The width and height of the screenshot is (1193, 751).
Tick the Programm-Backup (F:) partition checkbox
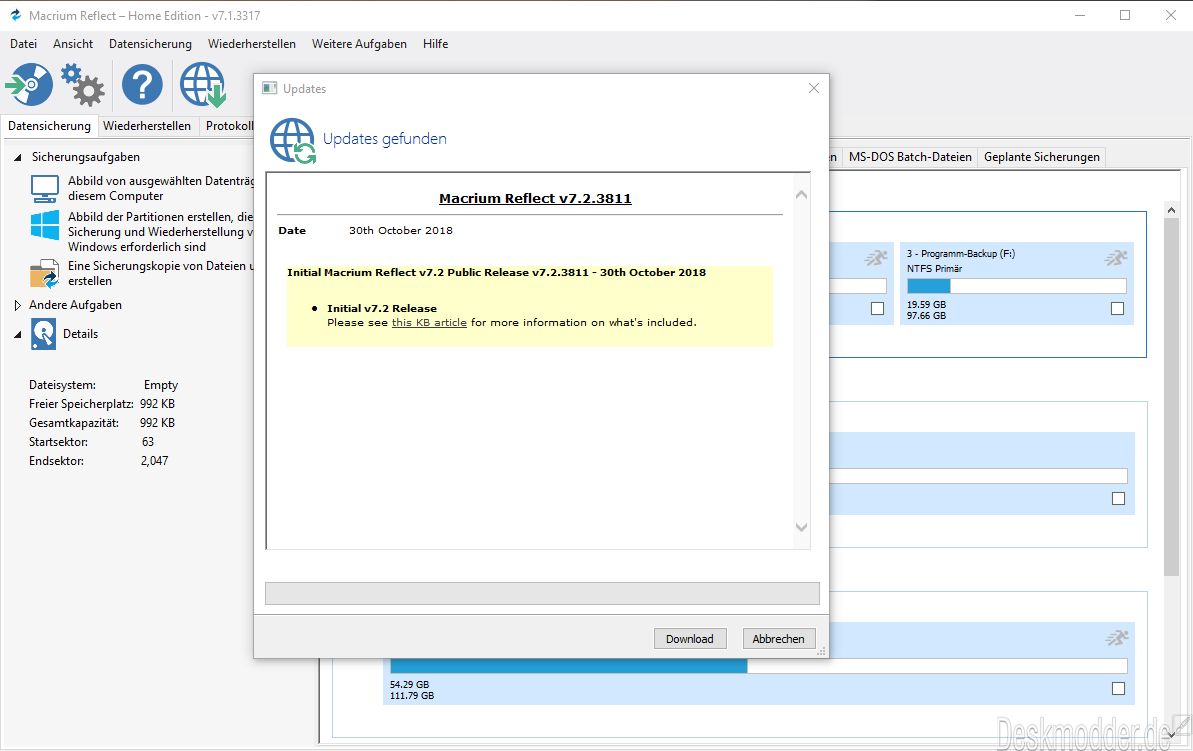click(1117, 308)
